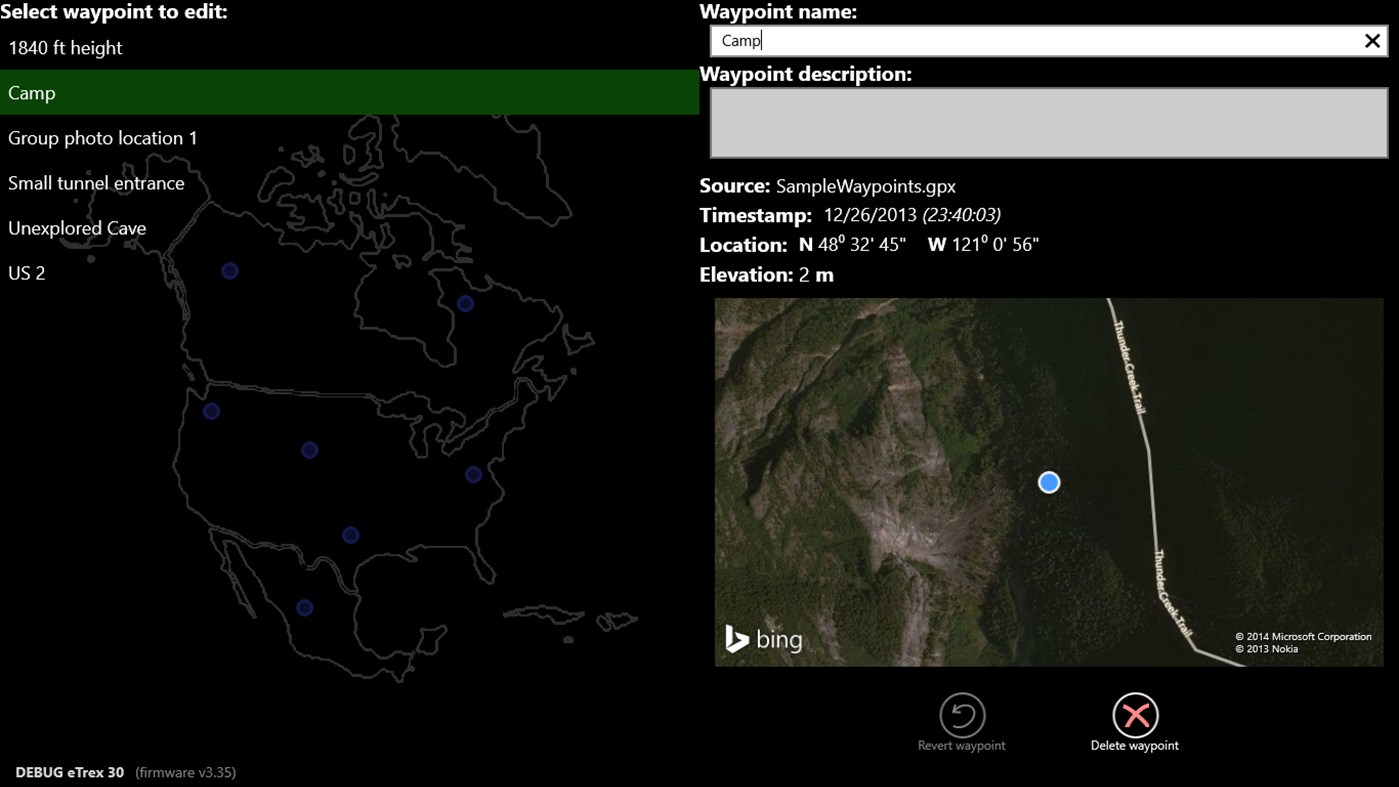Click the Waypoint description text area
Viewport: 1399px width, 787px height.
[1048, 122]
